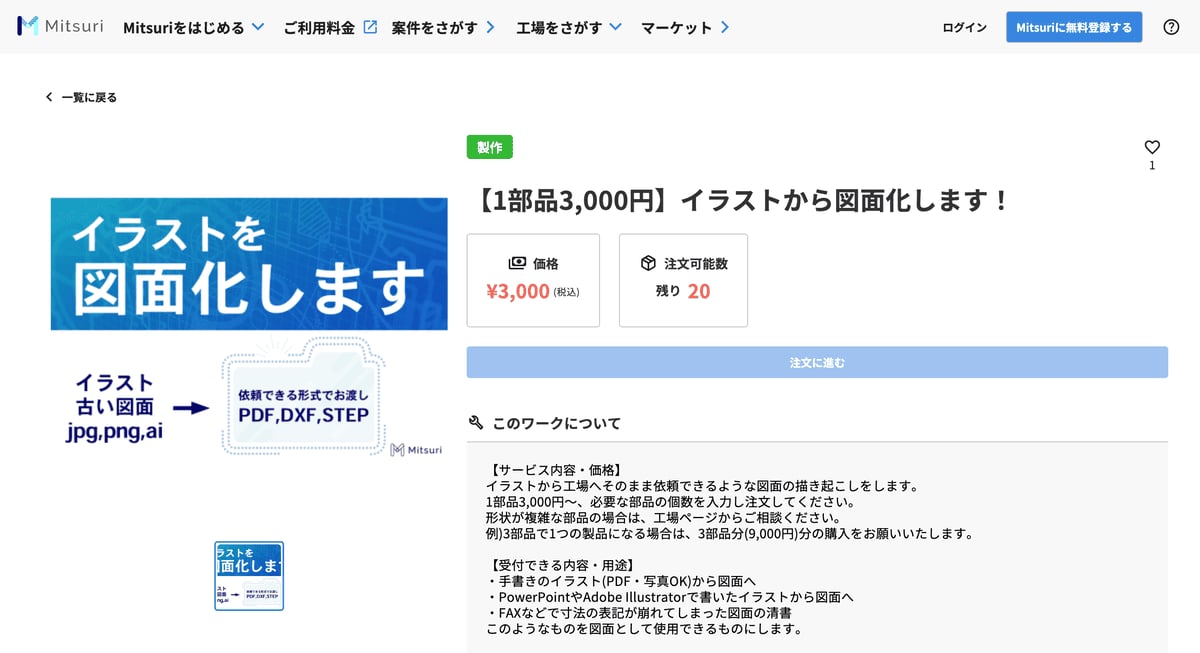This screenshot has height=653, width=1200.
Task: Click the back chevron beside 一覧に戻る
Action: point(49,97)
